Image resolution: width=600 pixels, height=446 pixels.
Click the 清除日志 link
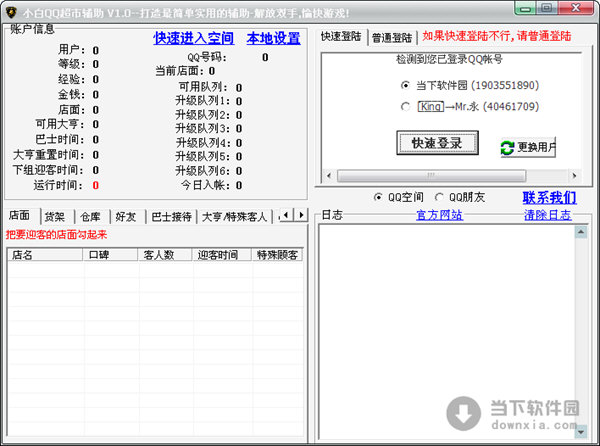[x=547, y=215]
